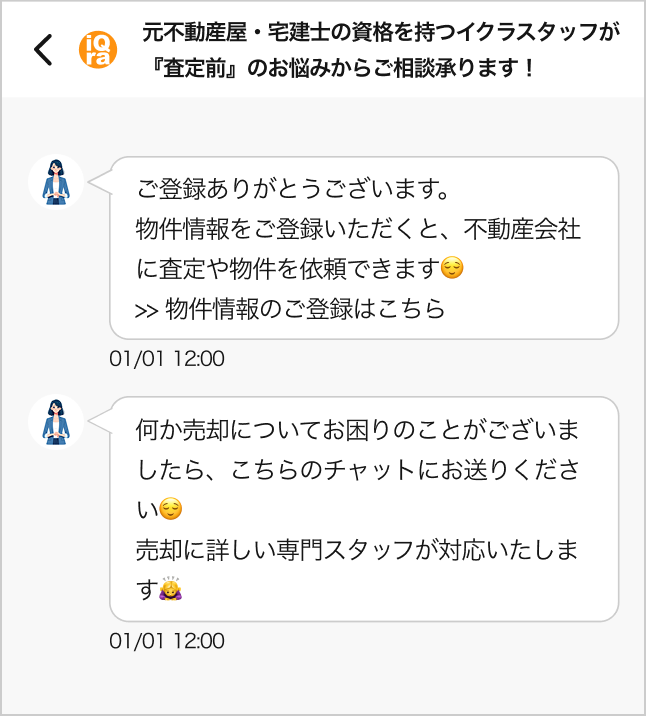Click the relieved face emoji after 依頼できます
The image size is (646, 716).
[454, 269]
